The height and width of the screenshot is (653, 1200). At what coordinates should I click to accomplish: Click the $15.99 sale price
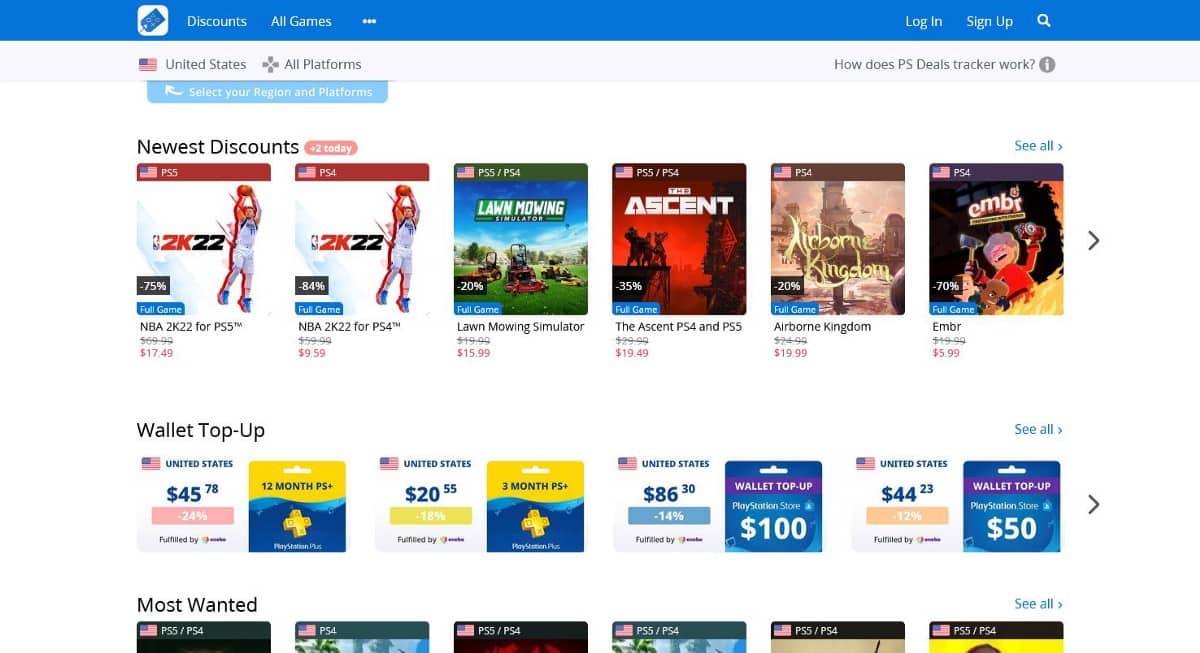[x=473, y=353]
